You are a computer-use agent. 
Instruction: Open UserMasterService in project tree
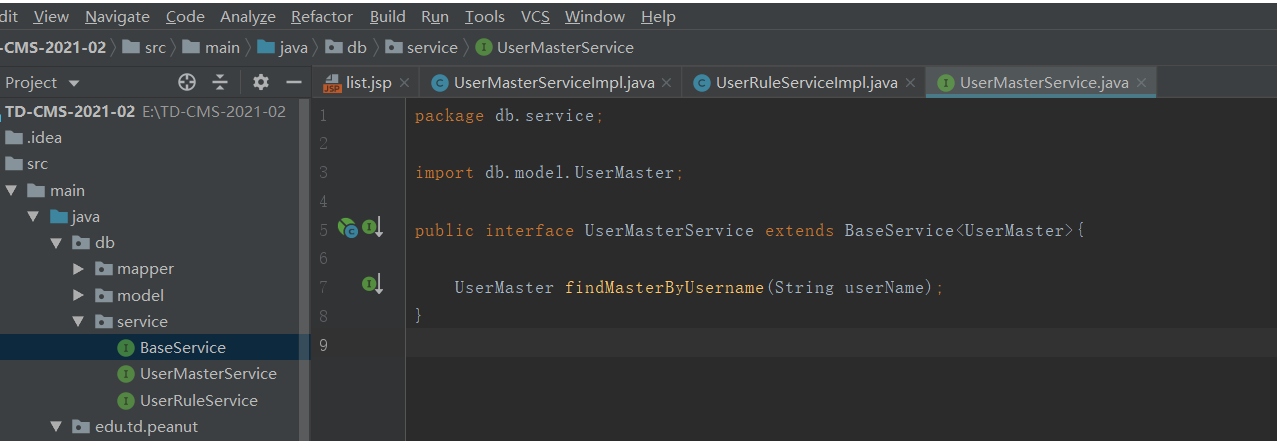[208, 374]
